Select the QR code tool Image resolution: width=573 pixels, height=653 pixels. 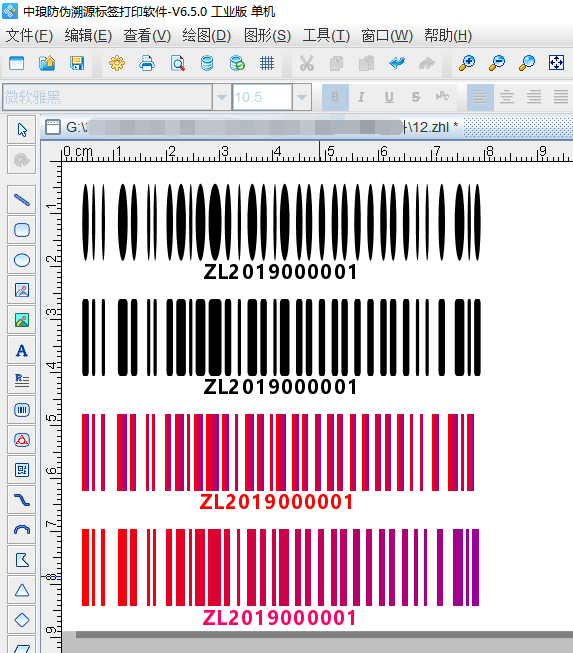[x=22, y=470]
